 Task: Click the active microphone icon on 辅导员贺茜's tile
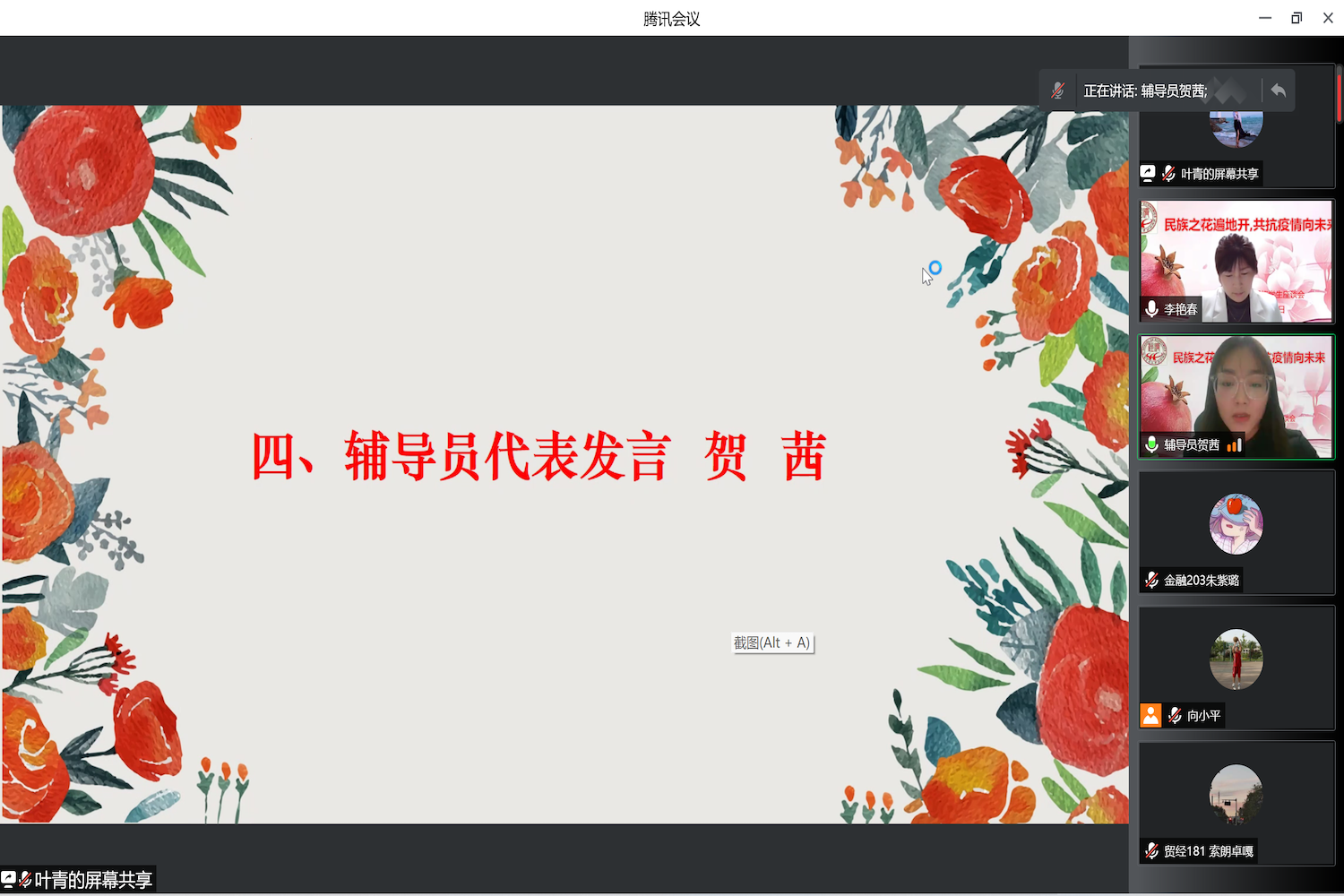coord(1151,444)
